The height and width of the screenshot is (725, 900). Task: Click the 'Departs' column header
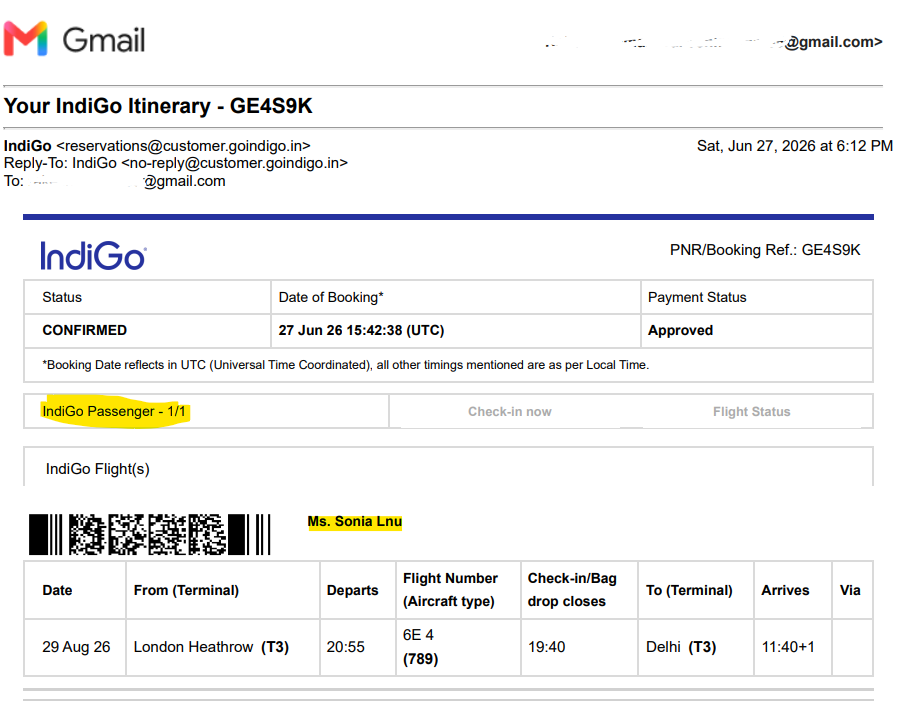click(x=352, y=590)
